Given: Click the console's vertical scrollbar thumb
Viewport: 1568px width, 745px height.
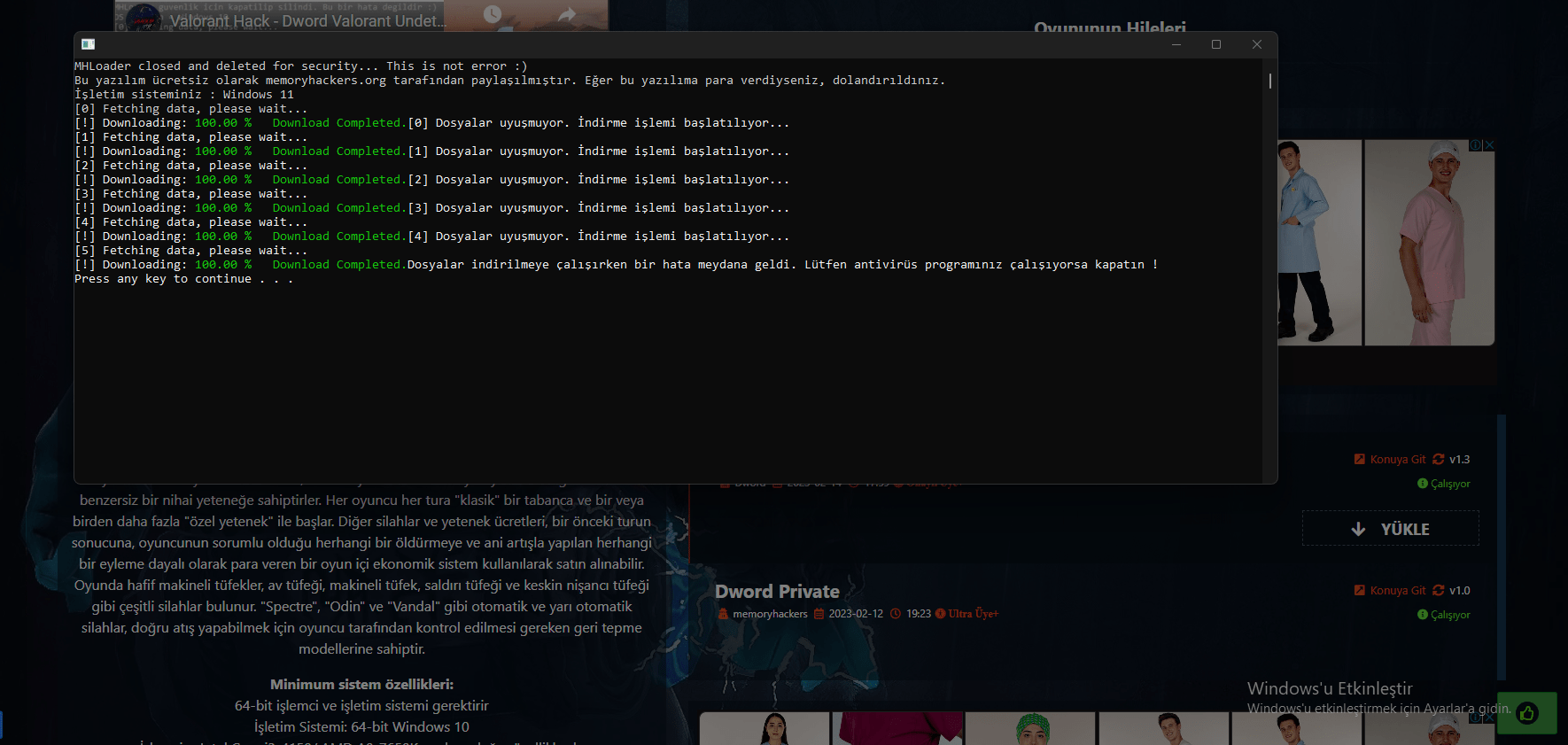Looking at the screenshot, I should (x=1270, y=81).
